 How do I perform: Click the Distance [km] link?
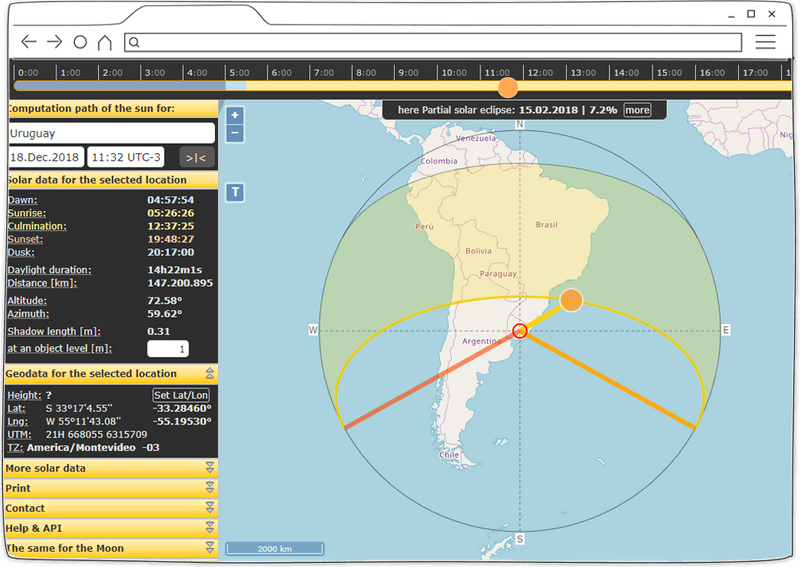click(42, 283)
